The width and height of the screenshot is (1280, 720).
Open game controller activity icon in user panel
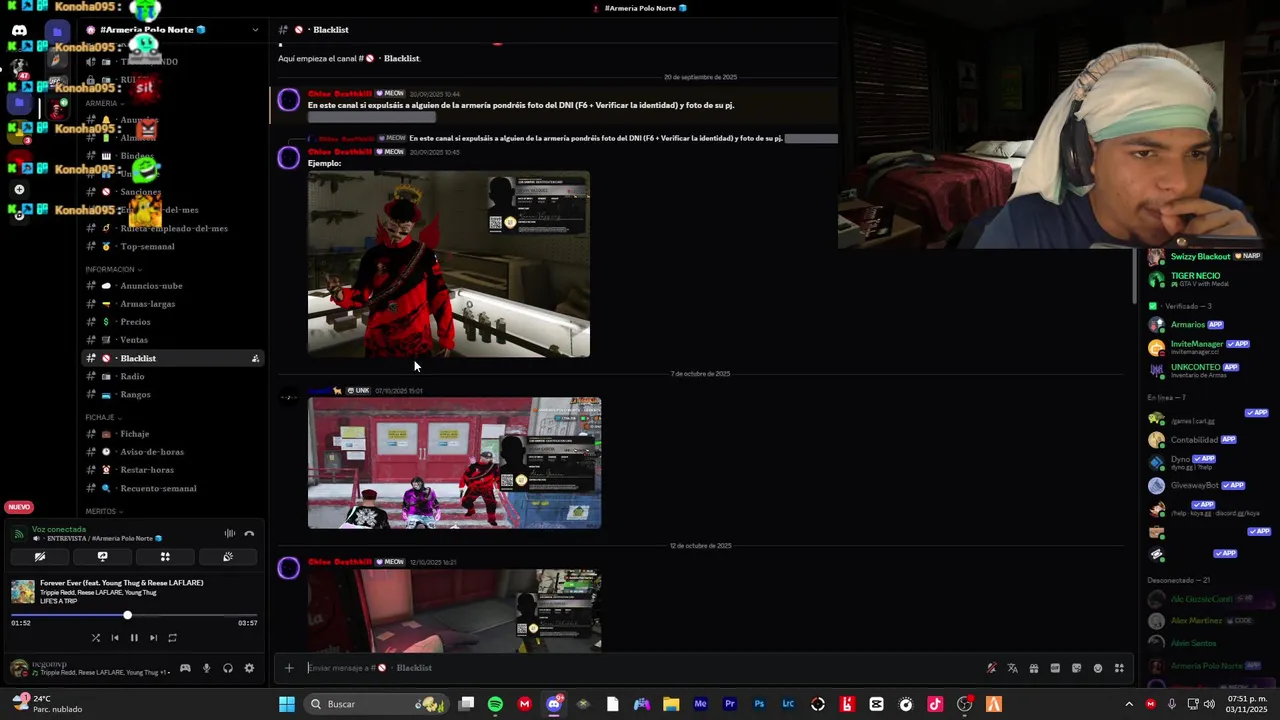tap(185, 668)
